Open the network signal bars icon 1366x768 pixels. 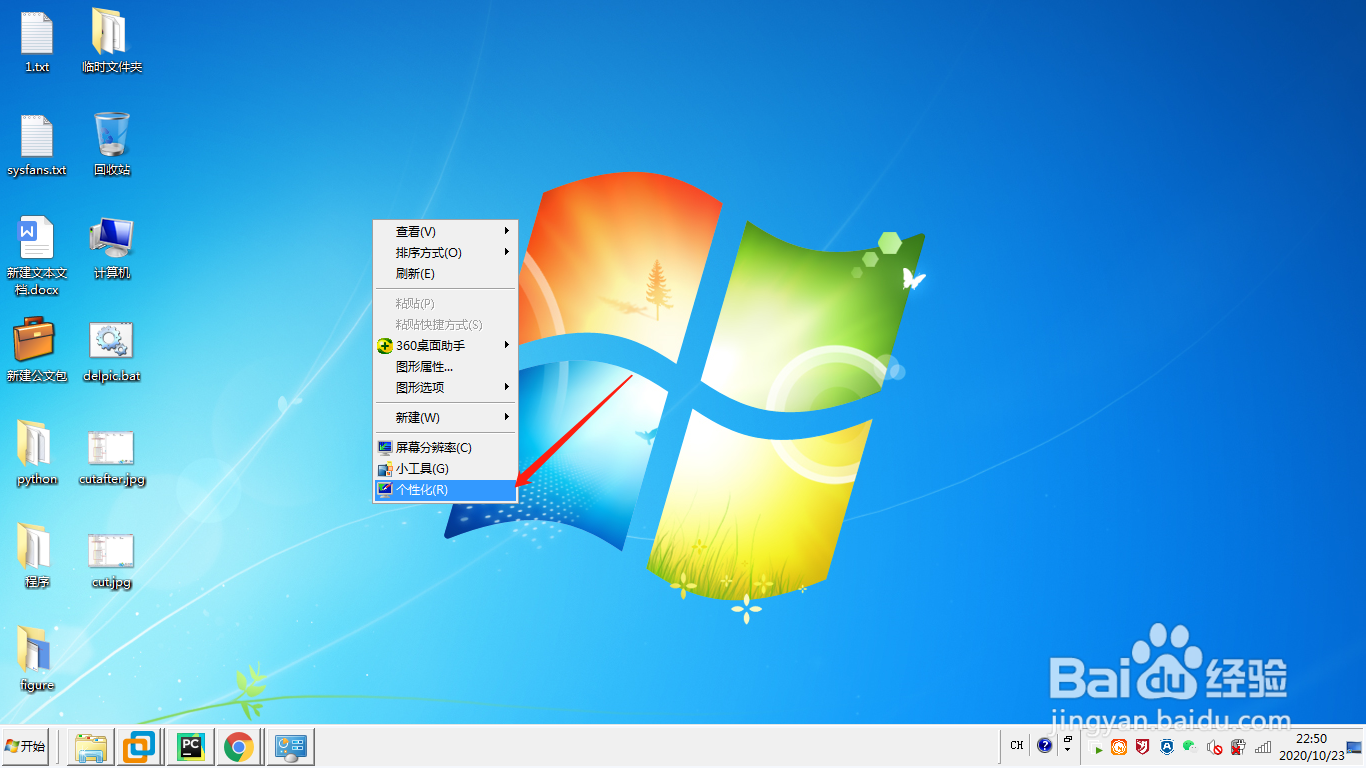(x=1263, y=747)
